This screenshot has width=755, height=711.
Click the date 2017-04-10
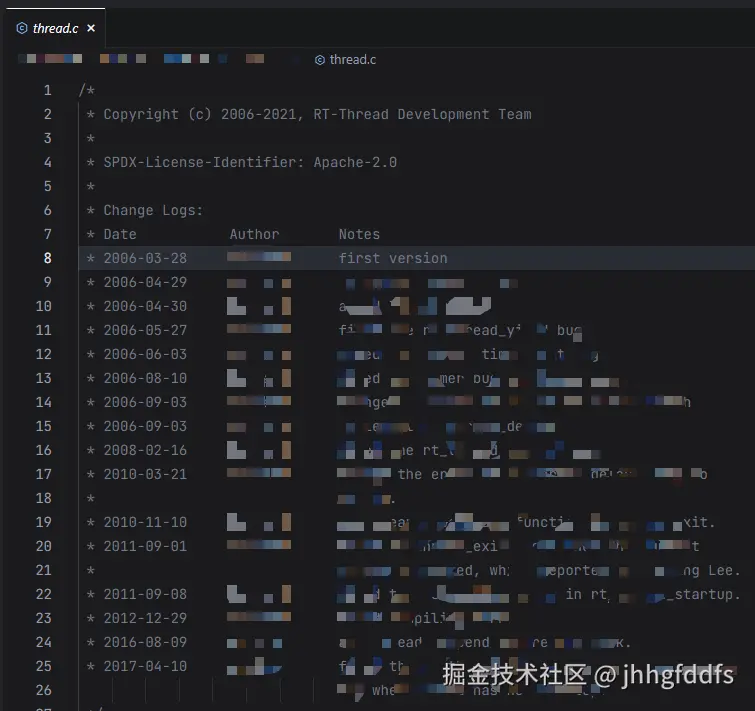click(145, 666)
